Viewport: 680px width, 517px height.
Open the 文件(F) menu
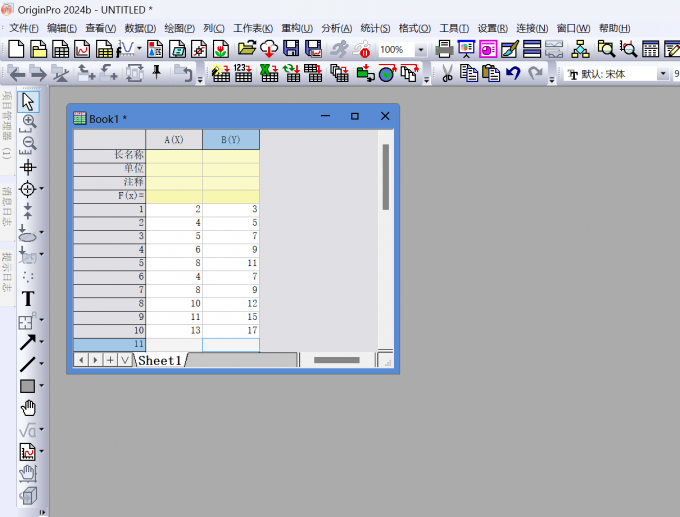click(24, 28)
